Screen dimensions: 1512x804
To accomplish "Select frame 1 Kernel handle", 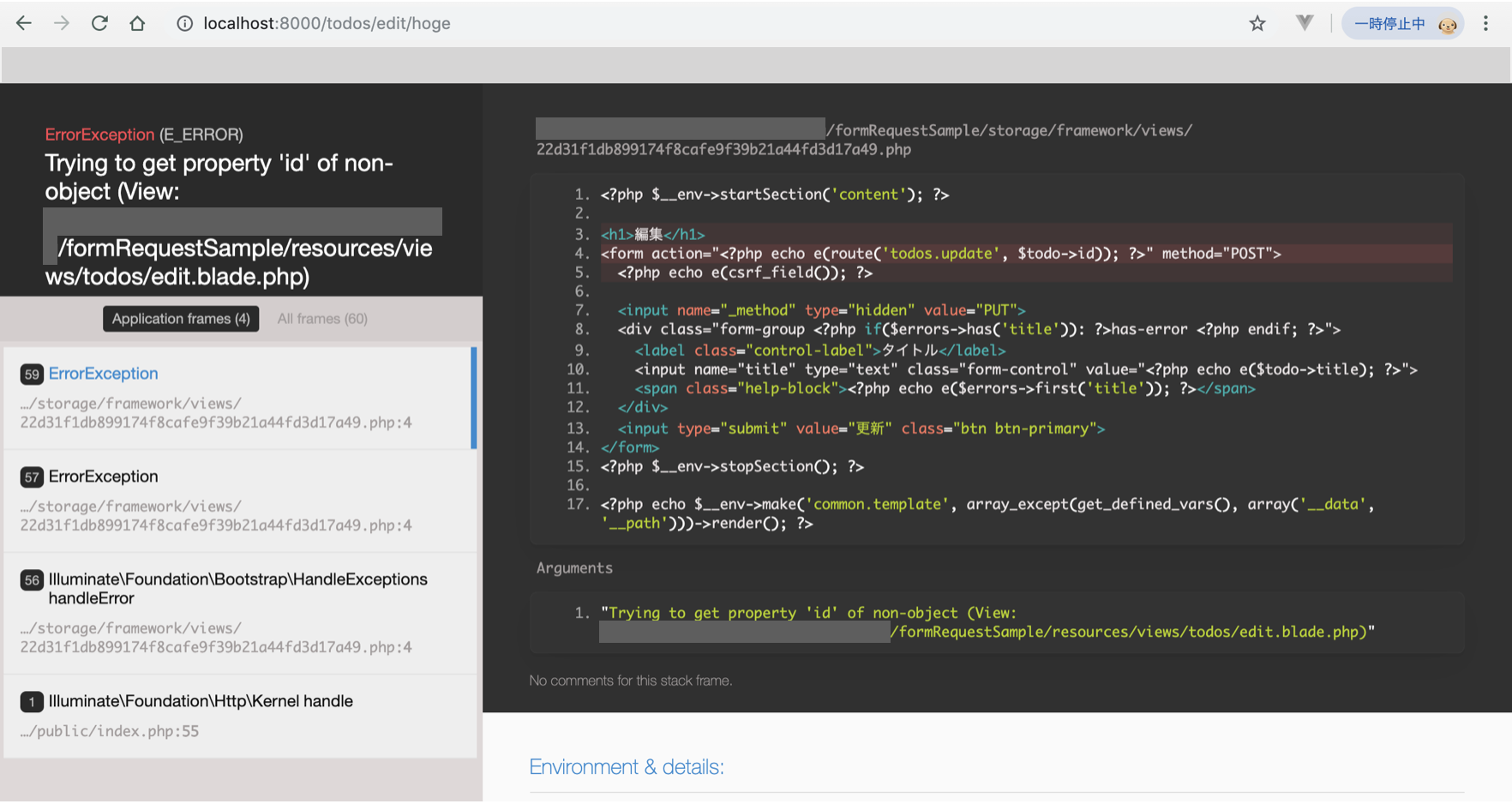I will pyautogui.click(x=238, y=716).
